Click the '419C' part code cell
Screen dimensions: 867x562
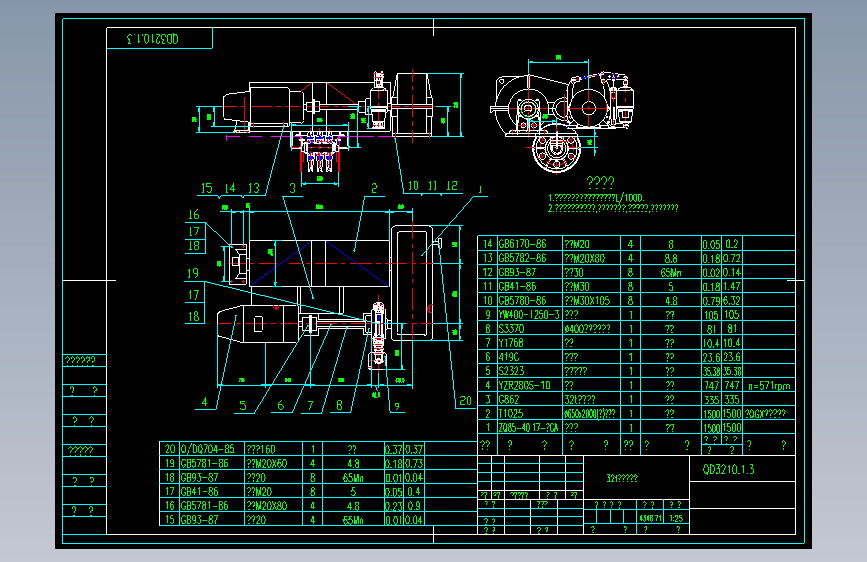509,357
